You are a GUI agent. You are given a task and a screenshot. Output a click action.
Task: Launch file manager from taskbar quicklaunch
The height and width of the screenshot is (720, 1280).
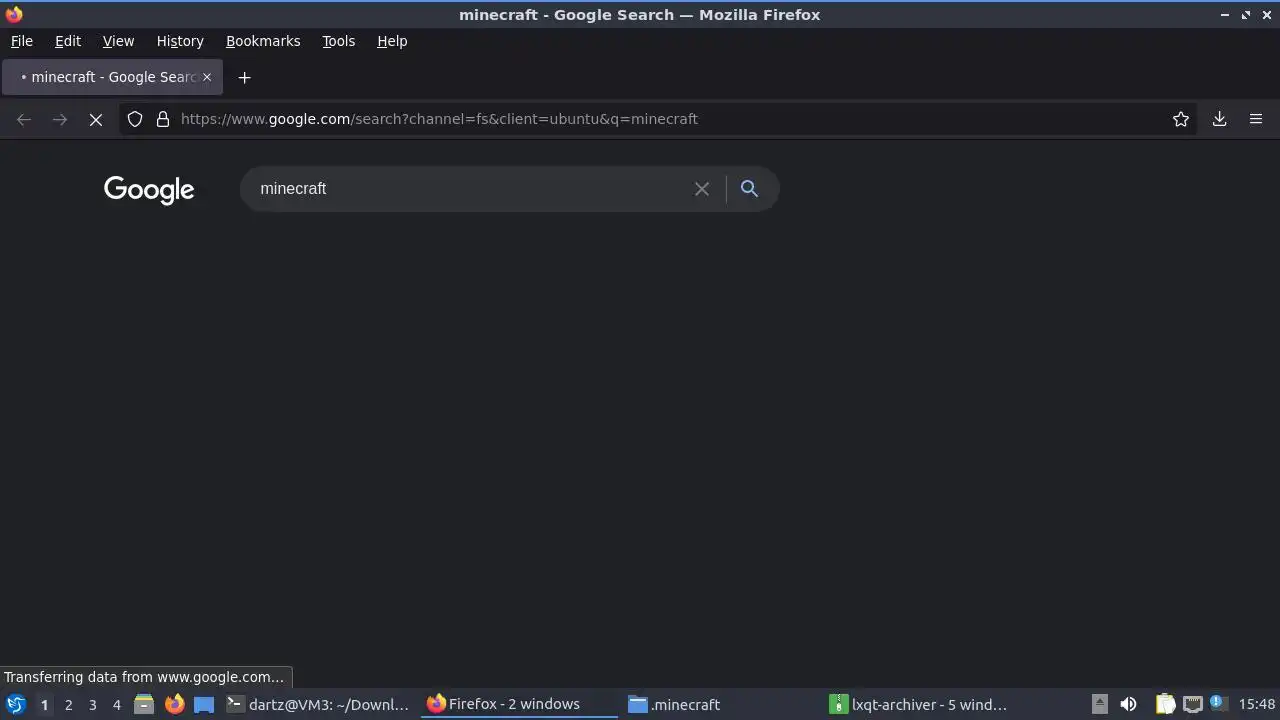point(144,704)
